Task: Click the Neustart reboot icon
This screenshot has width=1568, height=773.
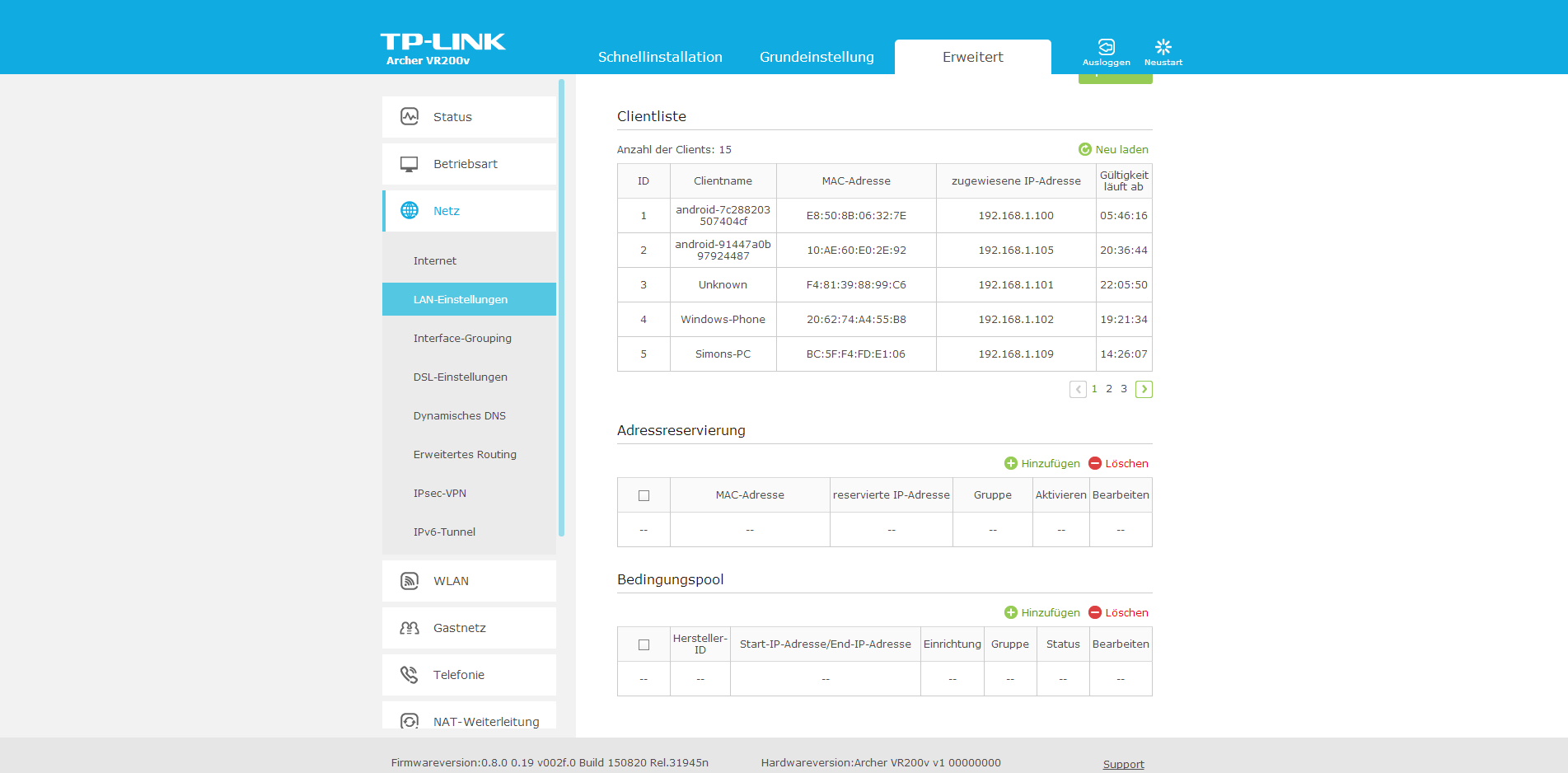Action: (1163, 47)
